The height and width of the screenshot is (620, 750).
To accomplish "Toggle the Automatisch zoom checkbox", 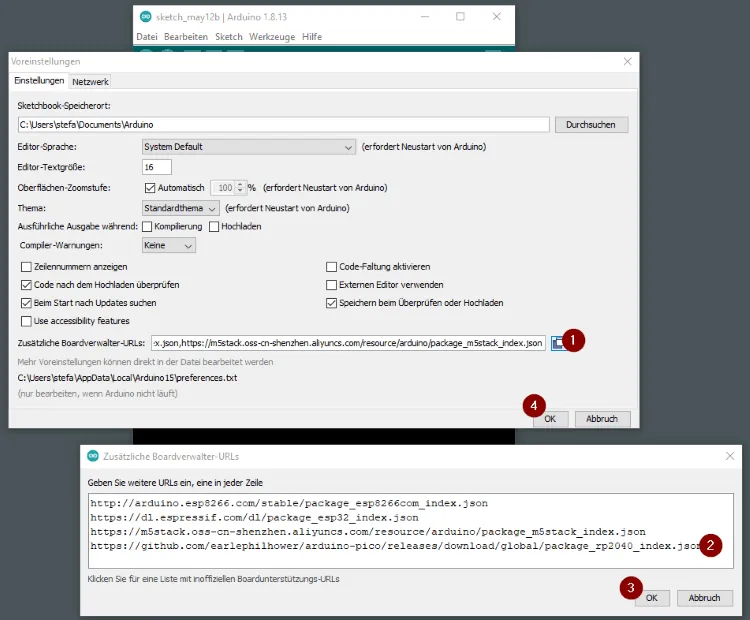I will click(150, 188).
